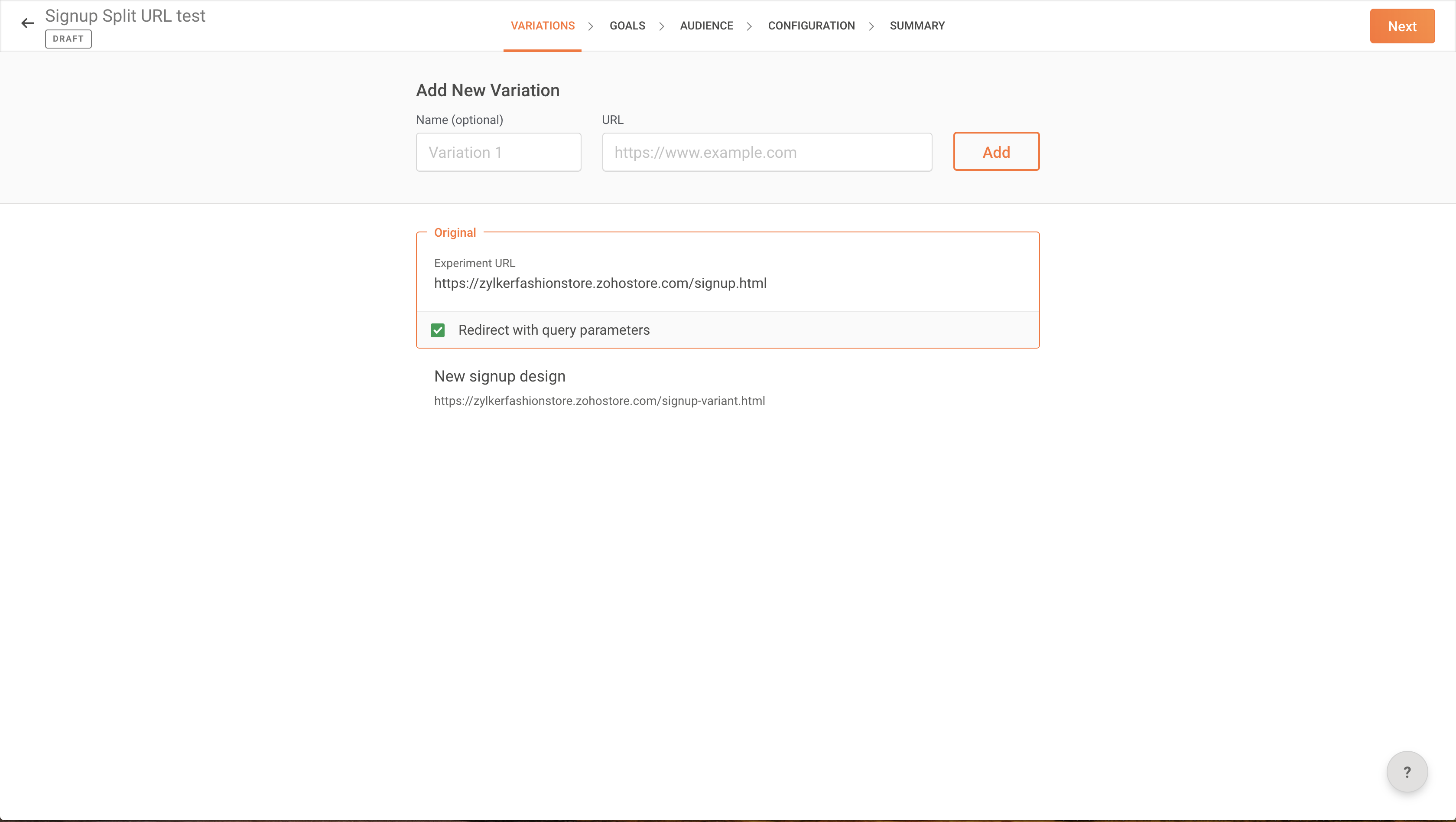
Task: Click the signup-variant.html URL text
Action: coord(599,401)
